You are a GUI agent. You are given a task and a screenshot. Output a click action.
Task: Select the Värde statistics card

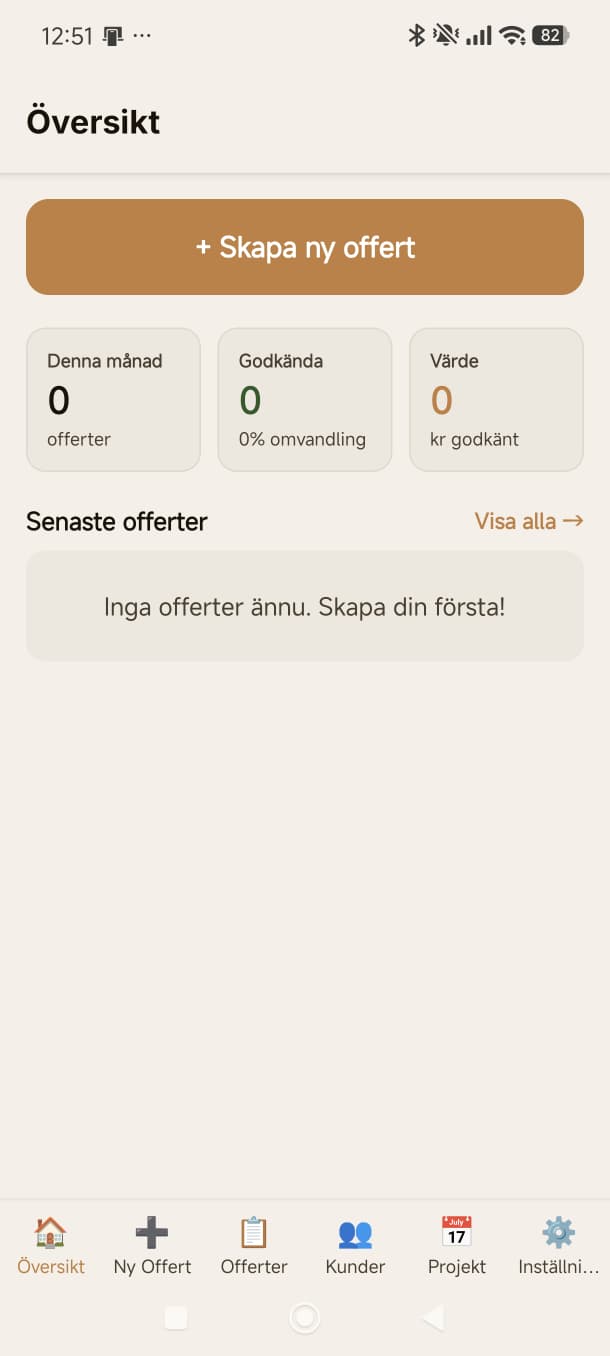[496, 398]
